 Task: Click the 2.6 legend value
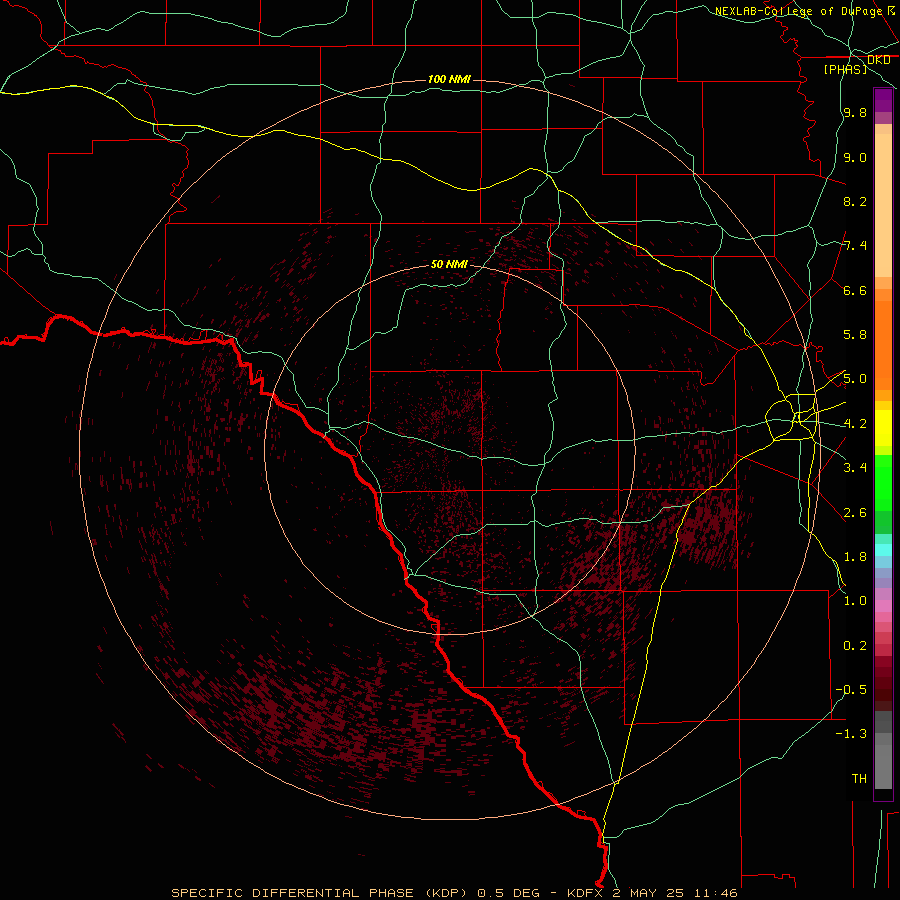[855, 513]
